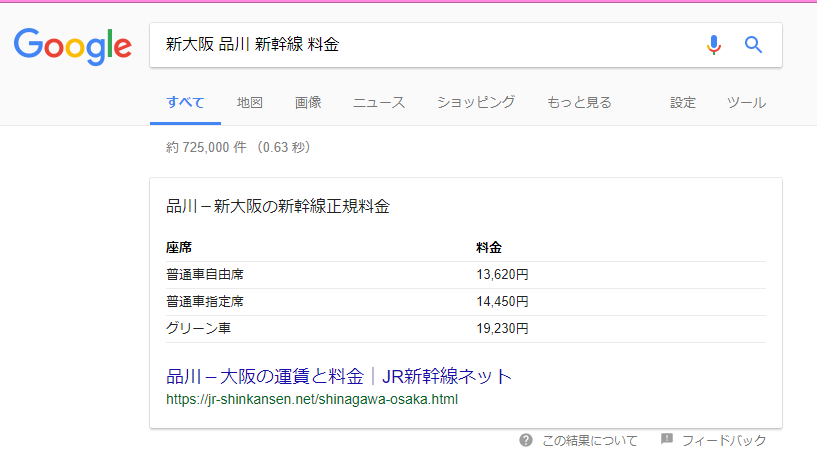Click the この結果について link
This screenshot has width=817, height=459.
[x=590, y=441]
